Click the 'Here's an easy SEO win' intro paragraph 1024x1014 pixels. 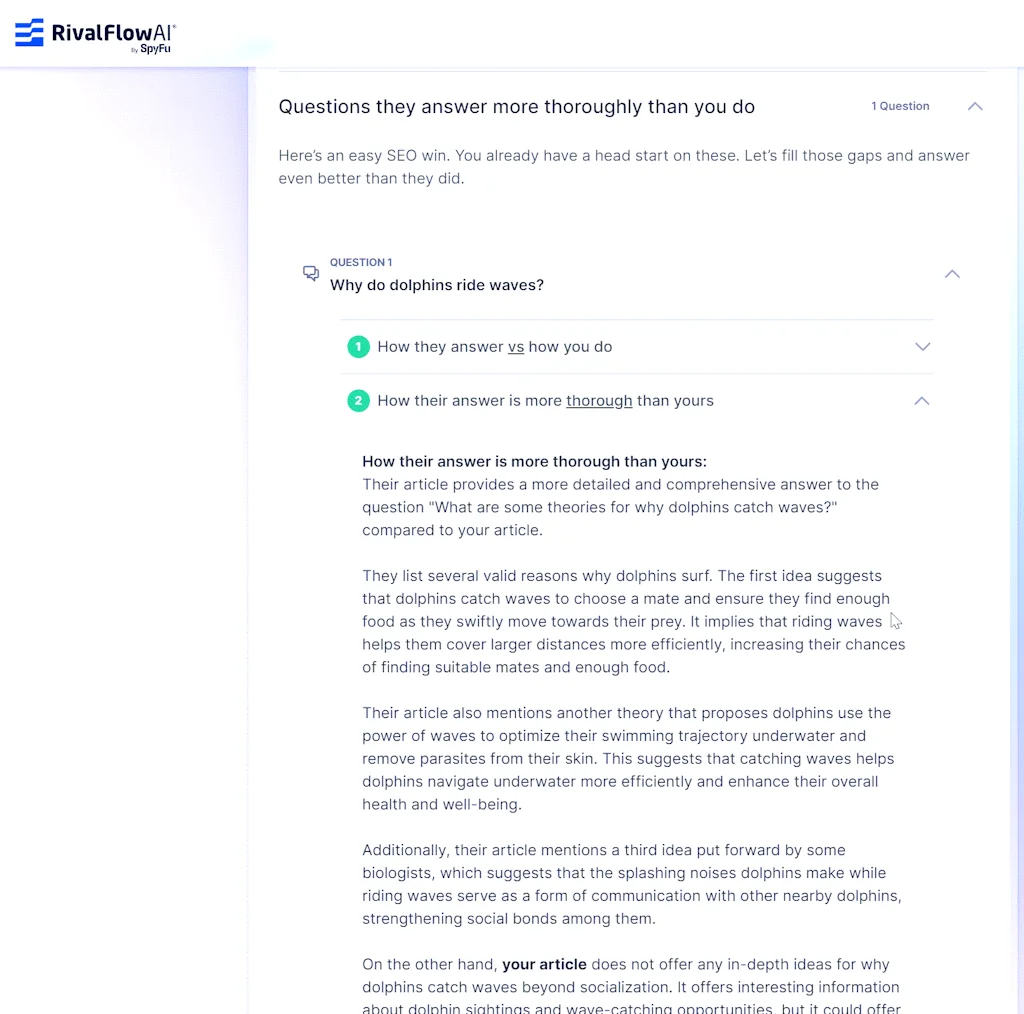pos(624,167)
